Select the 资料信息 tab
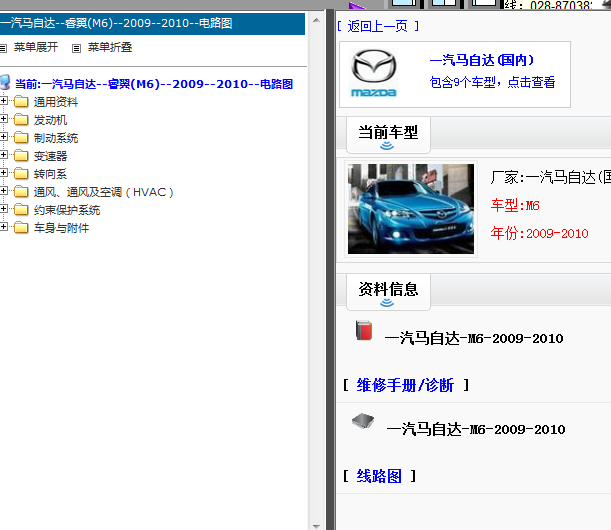 388,292
